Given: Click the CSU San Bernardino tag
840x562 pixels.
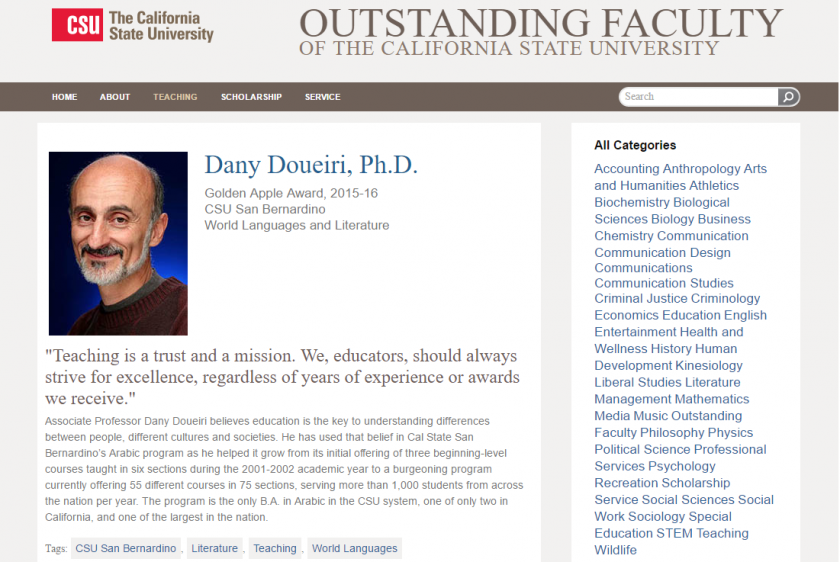Looking at the screenshot, I should click(126, 548).
